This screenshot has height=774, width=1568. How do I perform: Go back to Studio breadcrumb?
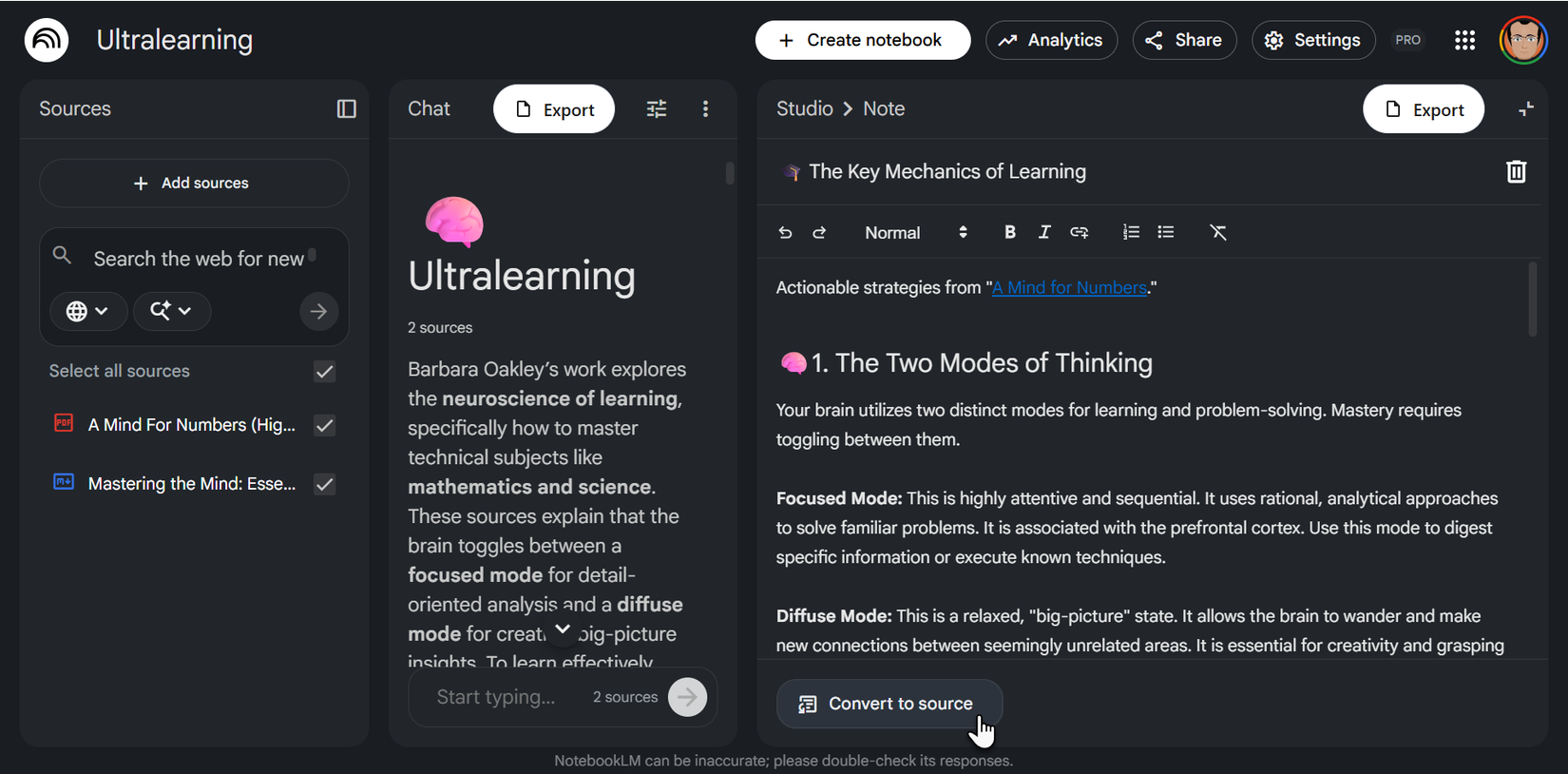[x=804, y=108]
